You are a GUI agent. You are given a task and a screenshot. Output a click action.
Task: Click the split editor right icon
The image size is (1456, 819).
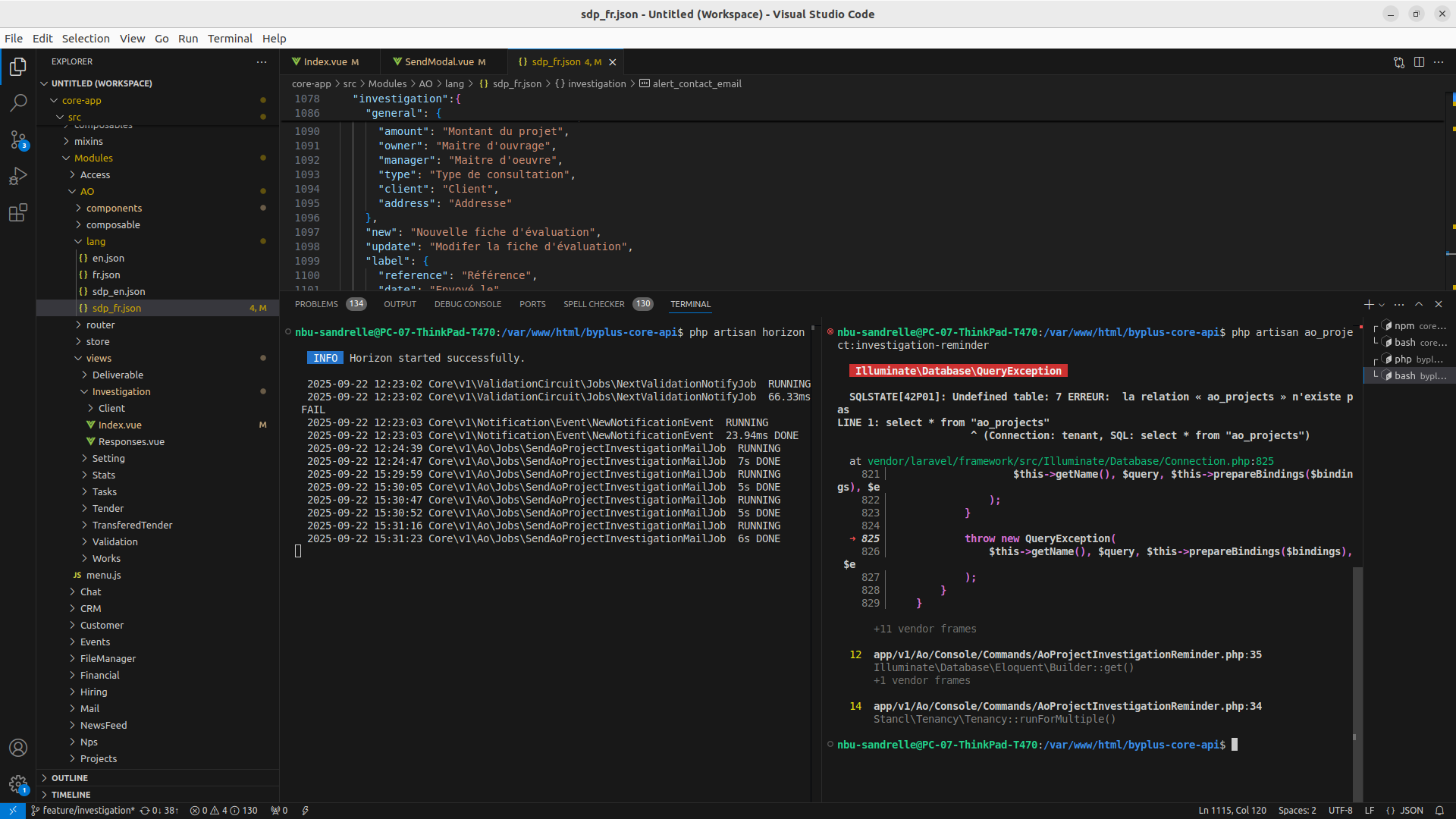pyautogui.click(x=1419, y=62)
